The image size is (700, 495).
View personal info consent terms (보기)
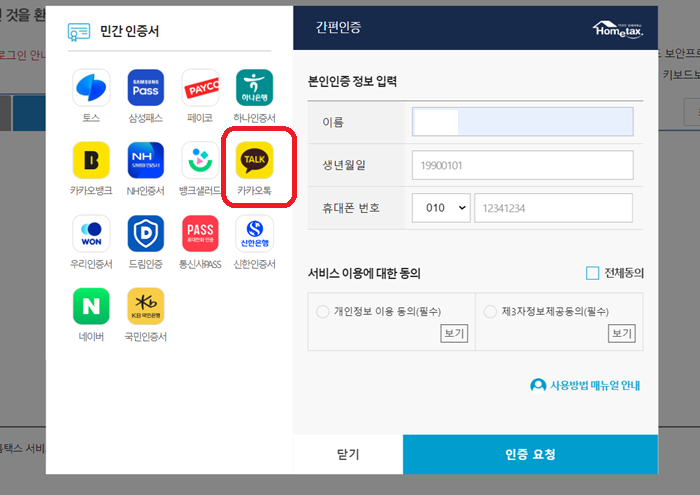pyautogui.click(x=454, y=333)
